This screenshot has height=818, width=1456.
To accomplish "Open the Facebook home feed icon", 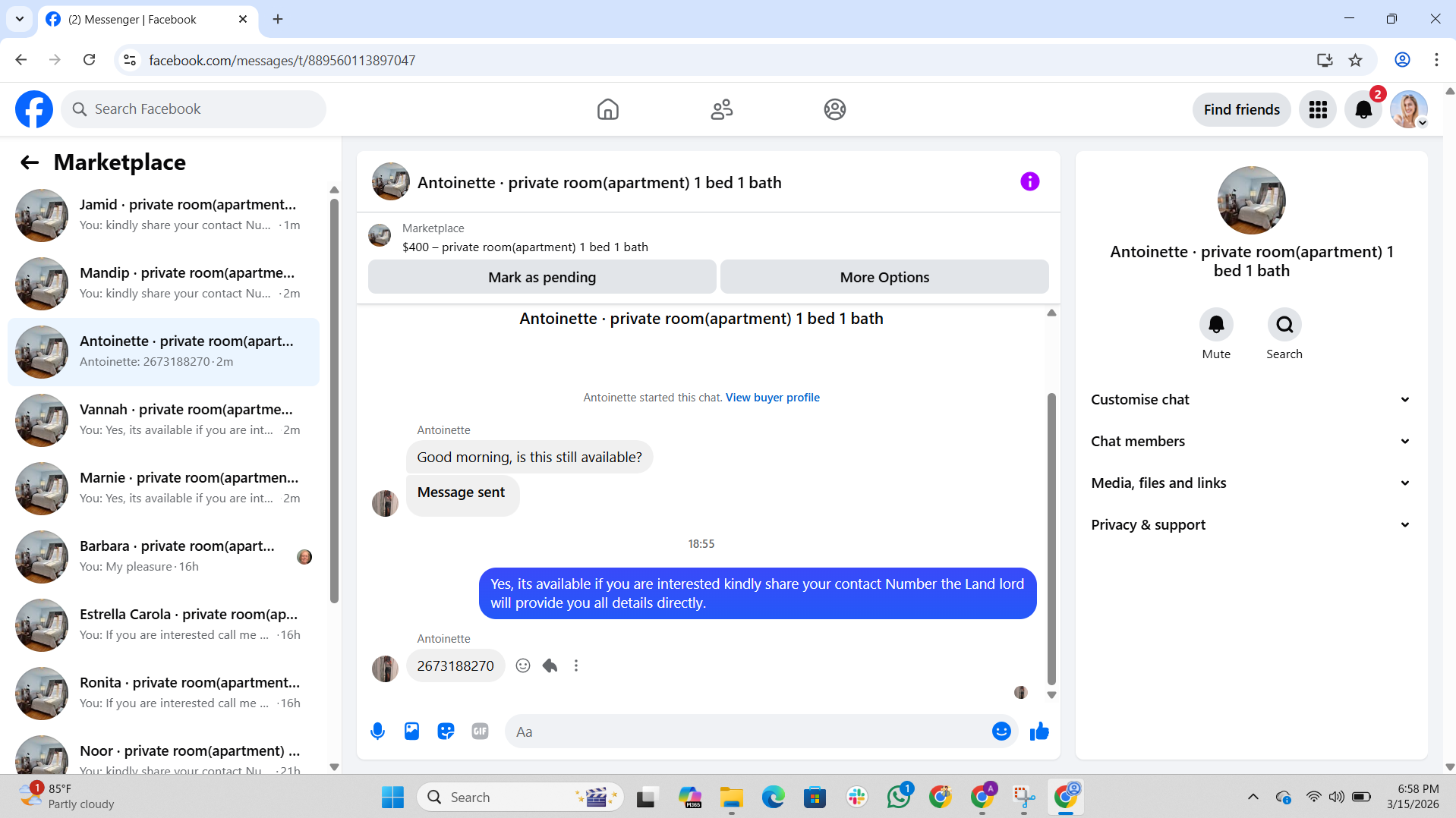I will coord(607,109).
